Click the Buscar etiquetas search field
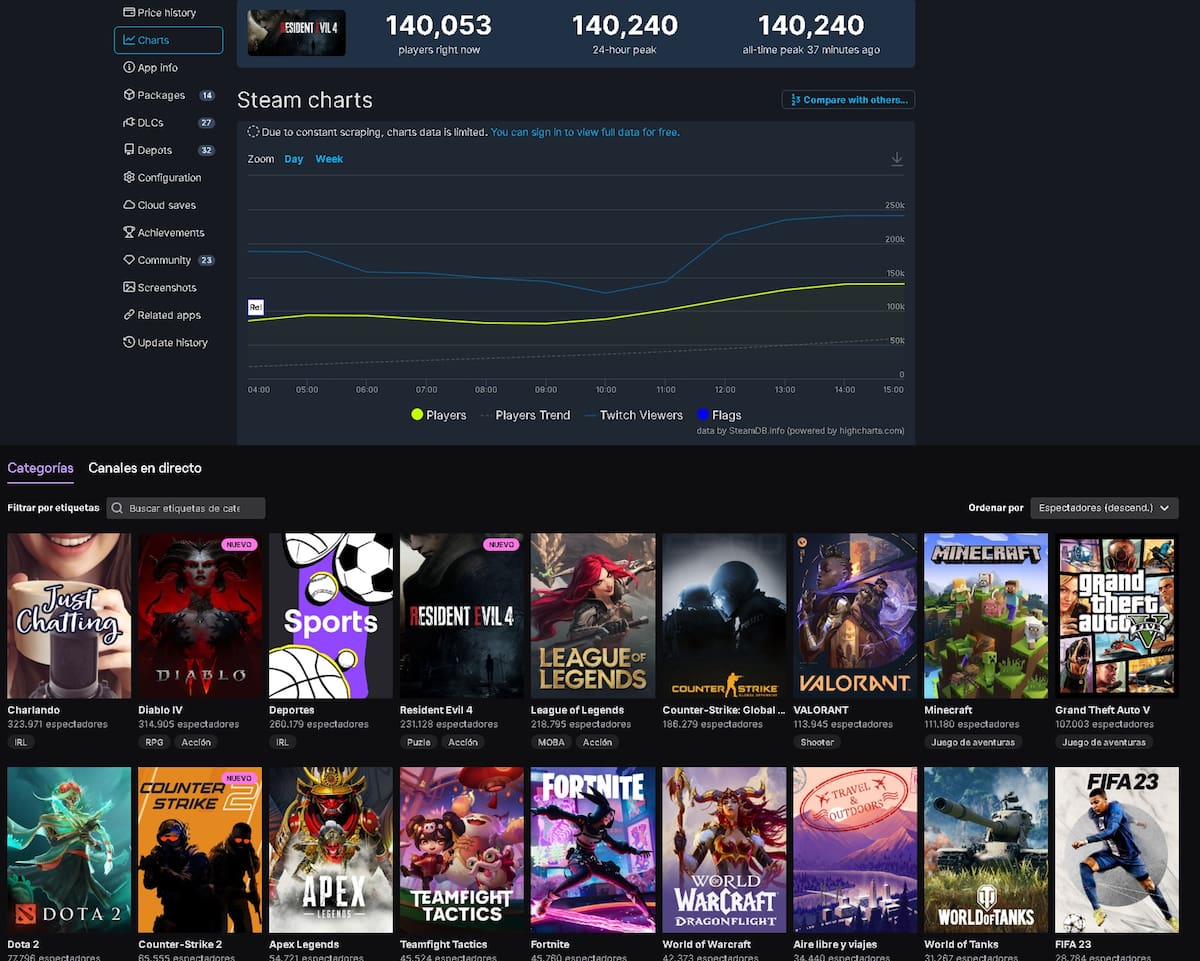This screenshot has width=1200, height=961. tap(186, 508)
